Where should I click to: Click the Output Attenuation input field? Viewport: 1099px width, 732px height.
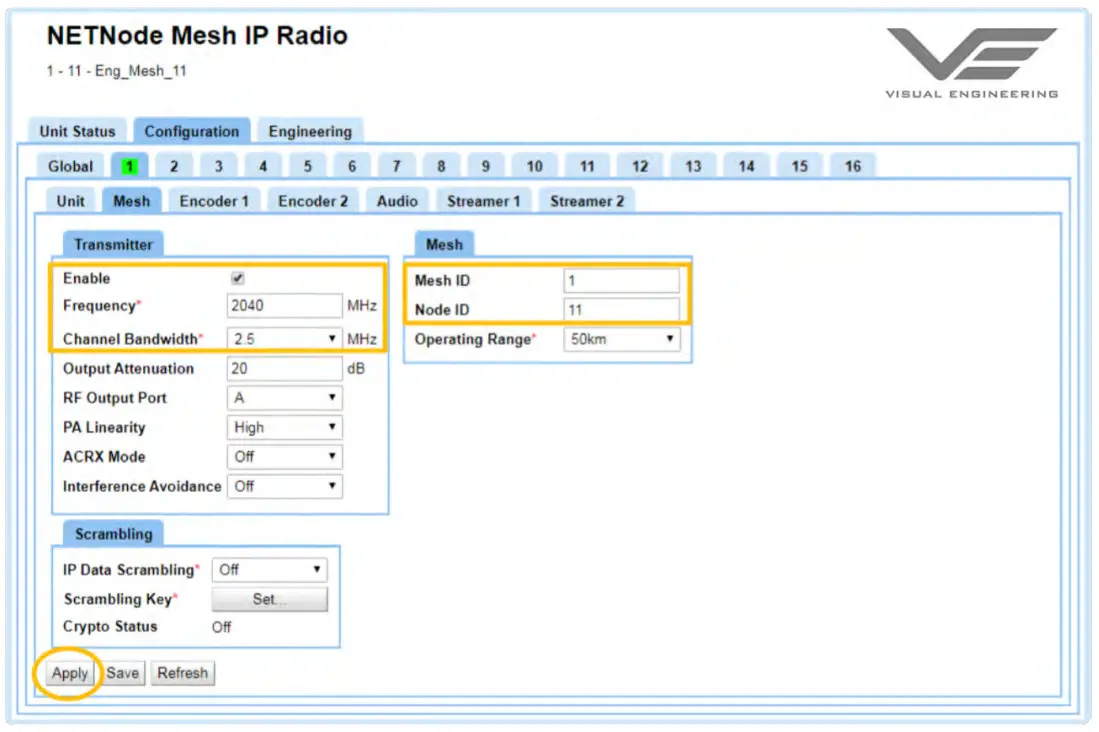coord(285,369)
